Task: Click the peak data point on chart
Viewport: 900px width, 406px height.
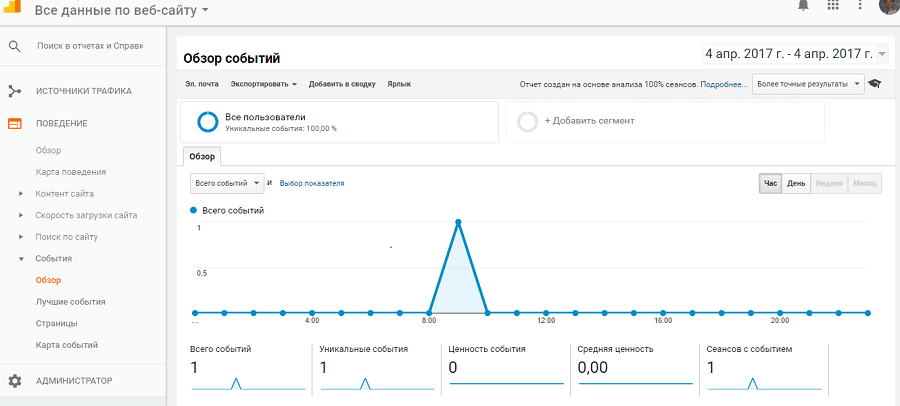Action: (x=458, y=222)
